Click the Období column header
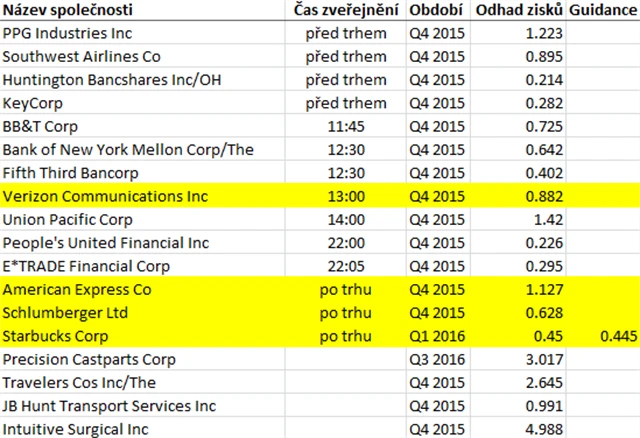The height and width of the screenshot is (438, 640). (x=435, y=11)
